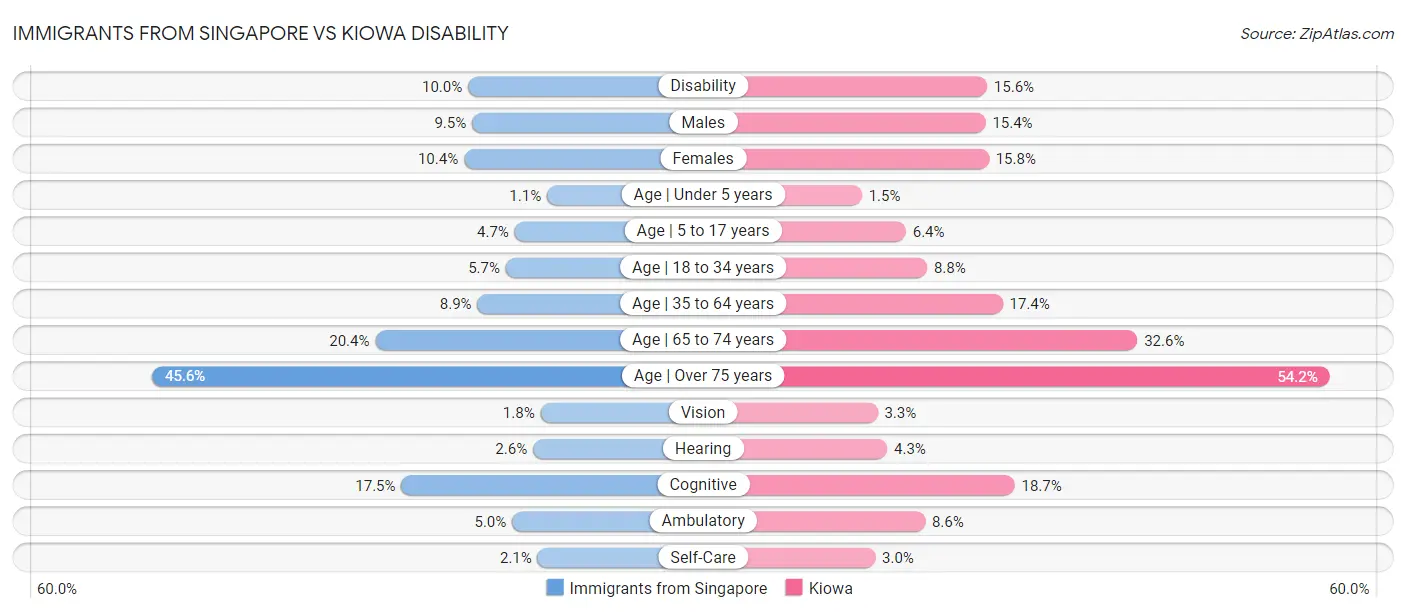Click the pink Age 65 to 74 years bar
The height and width of the screenshot is (612, 1406).
[x=958, y=340]
